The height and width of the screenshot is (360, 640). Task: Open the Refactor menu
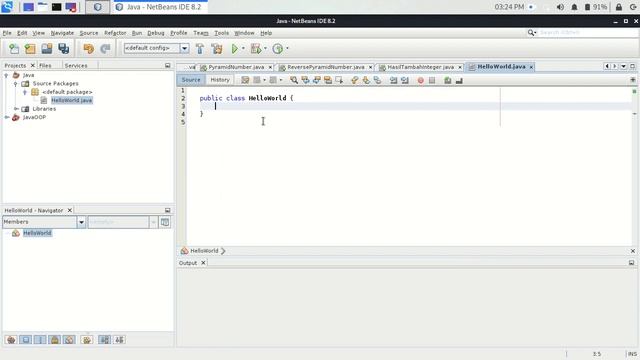point(115,33)
